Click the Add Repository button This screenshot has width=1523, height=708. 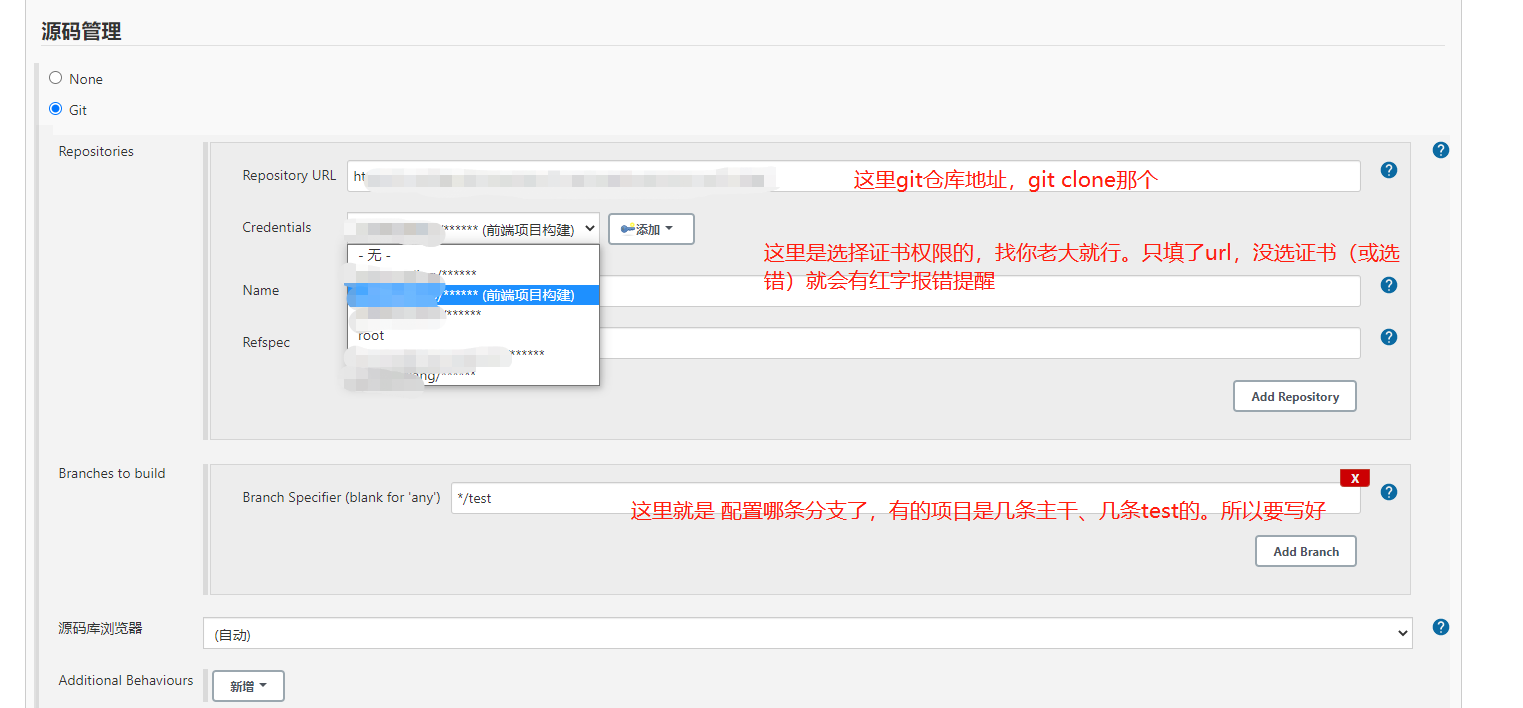1294,396
